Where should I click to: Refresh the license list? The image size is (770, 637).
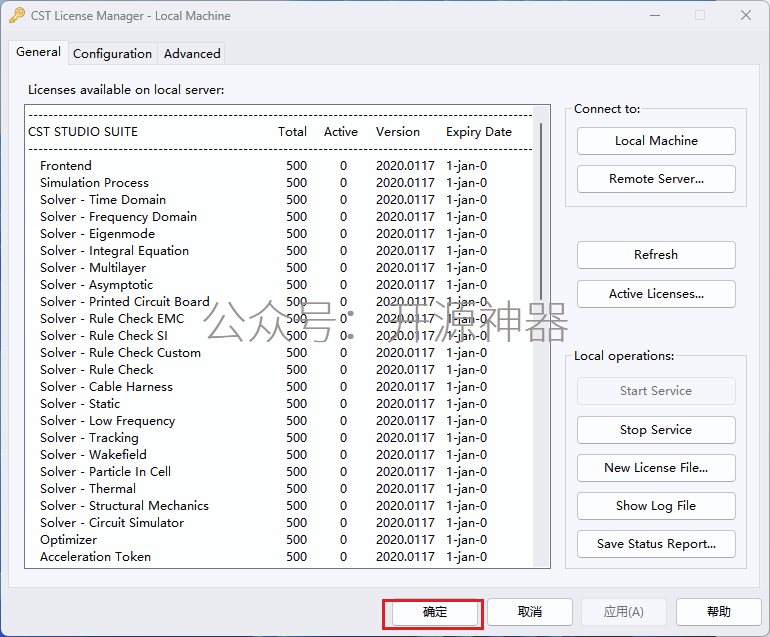656,255
